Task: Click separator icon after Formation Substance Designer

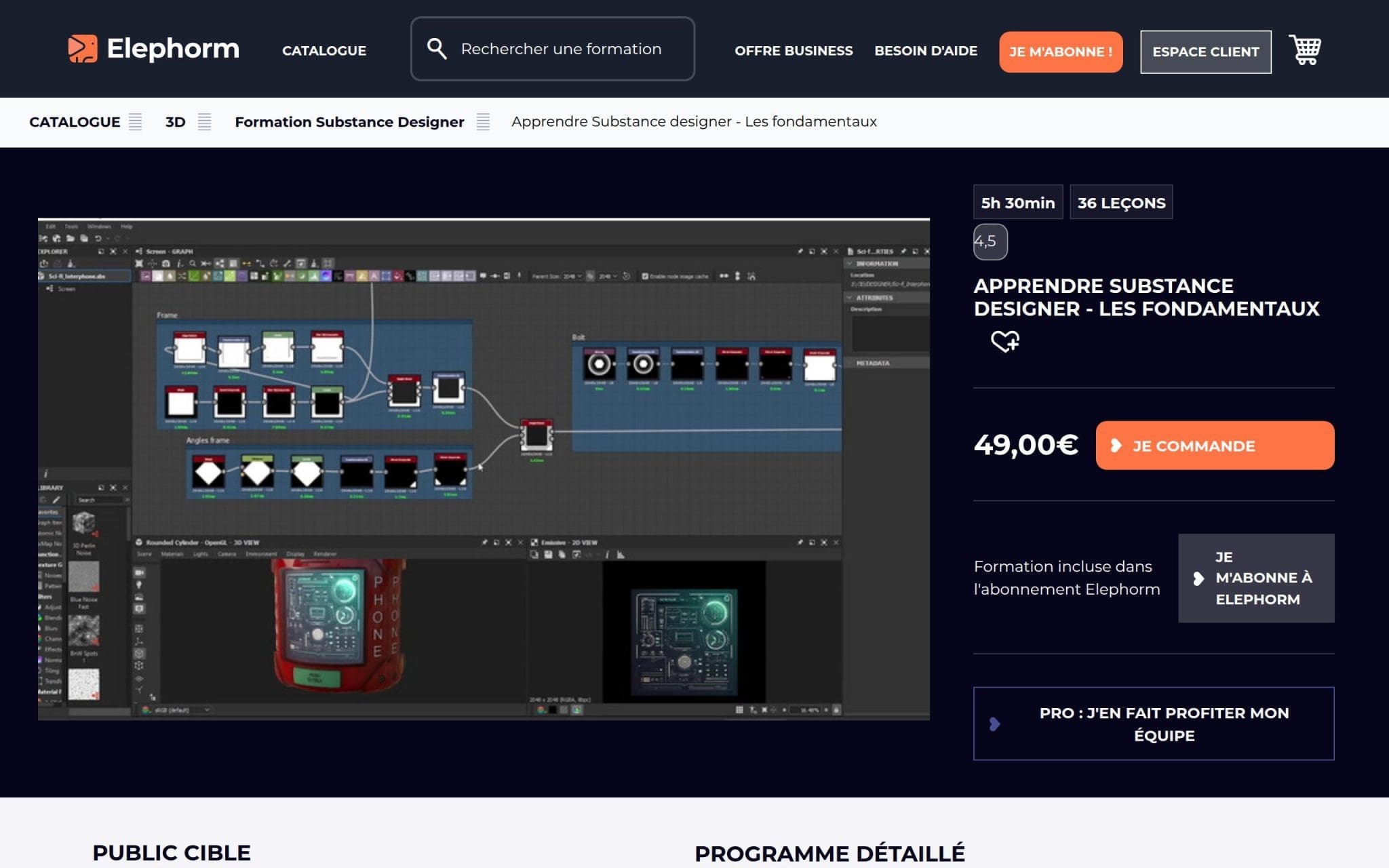Action: [483, 122]
